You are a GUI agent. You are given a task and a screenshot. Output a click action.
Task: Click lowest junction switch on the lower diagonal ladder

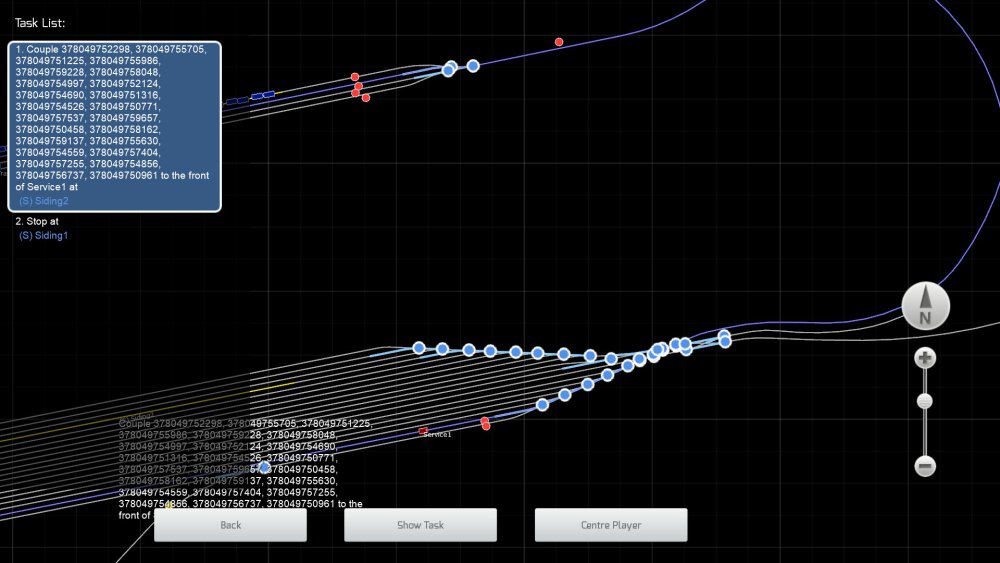click(542, 405)
